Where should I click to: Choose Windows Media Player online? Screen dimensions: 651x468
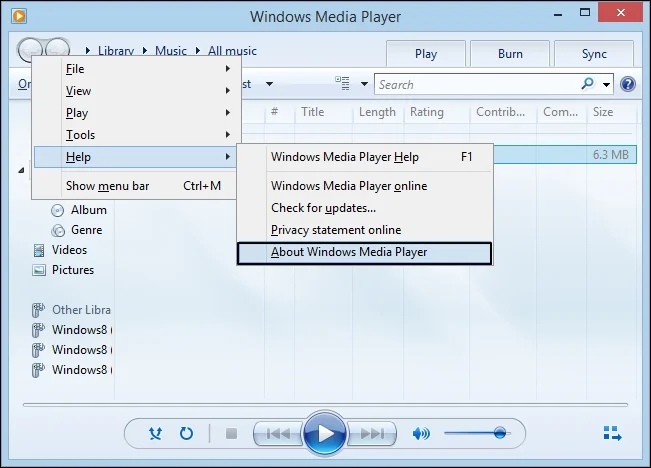(x=365, y=186)
